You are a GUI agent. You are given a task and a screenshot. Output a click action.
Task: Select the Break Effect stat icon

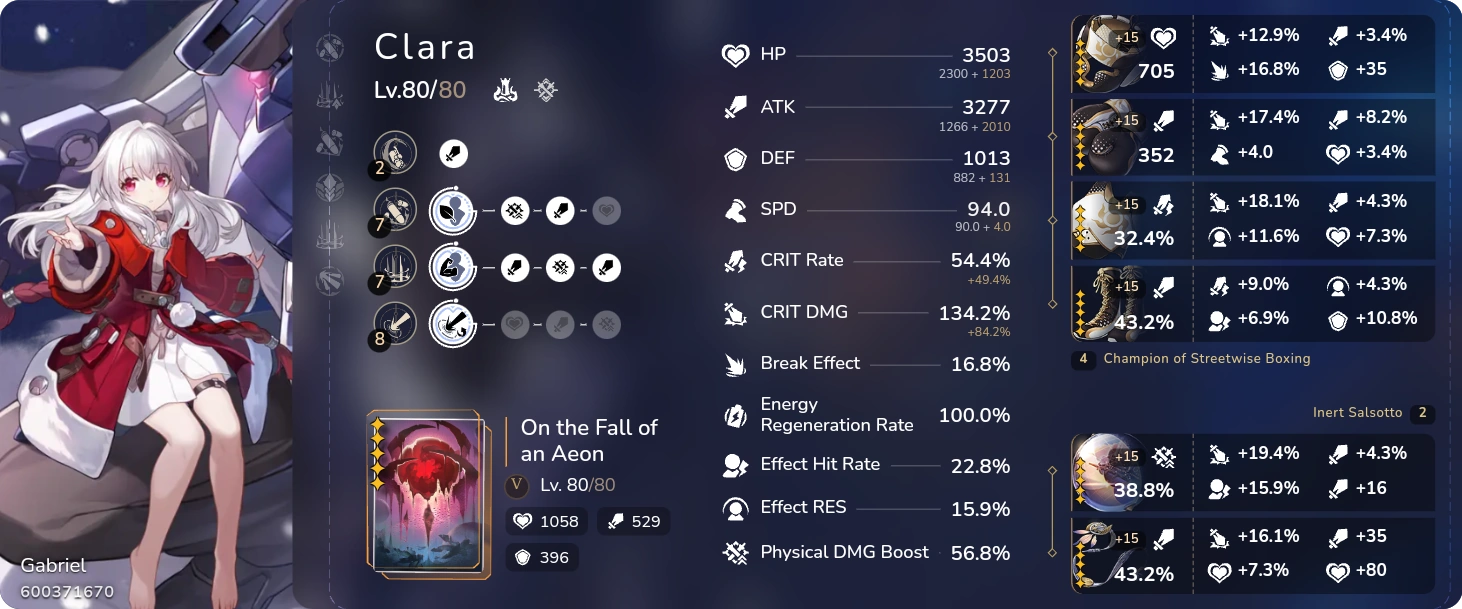733,364
